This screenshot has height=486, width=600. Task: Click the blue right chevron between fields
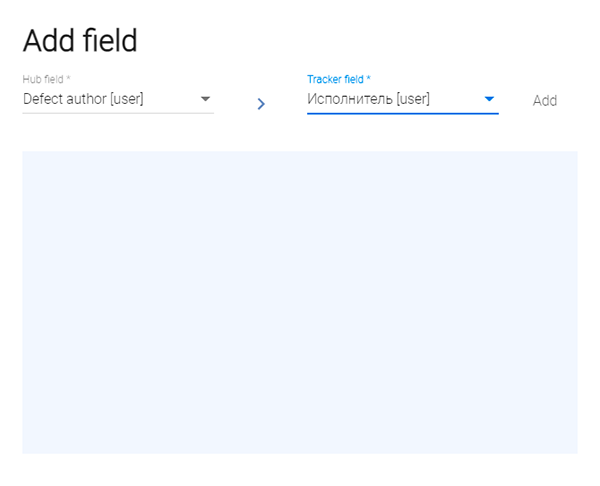261,103
